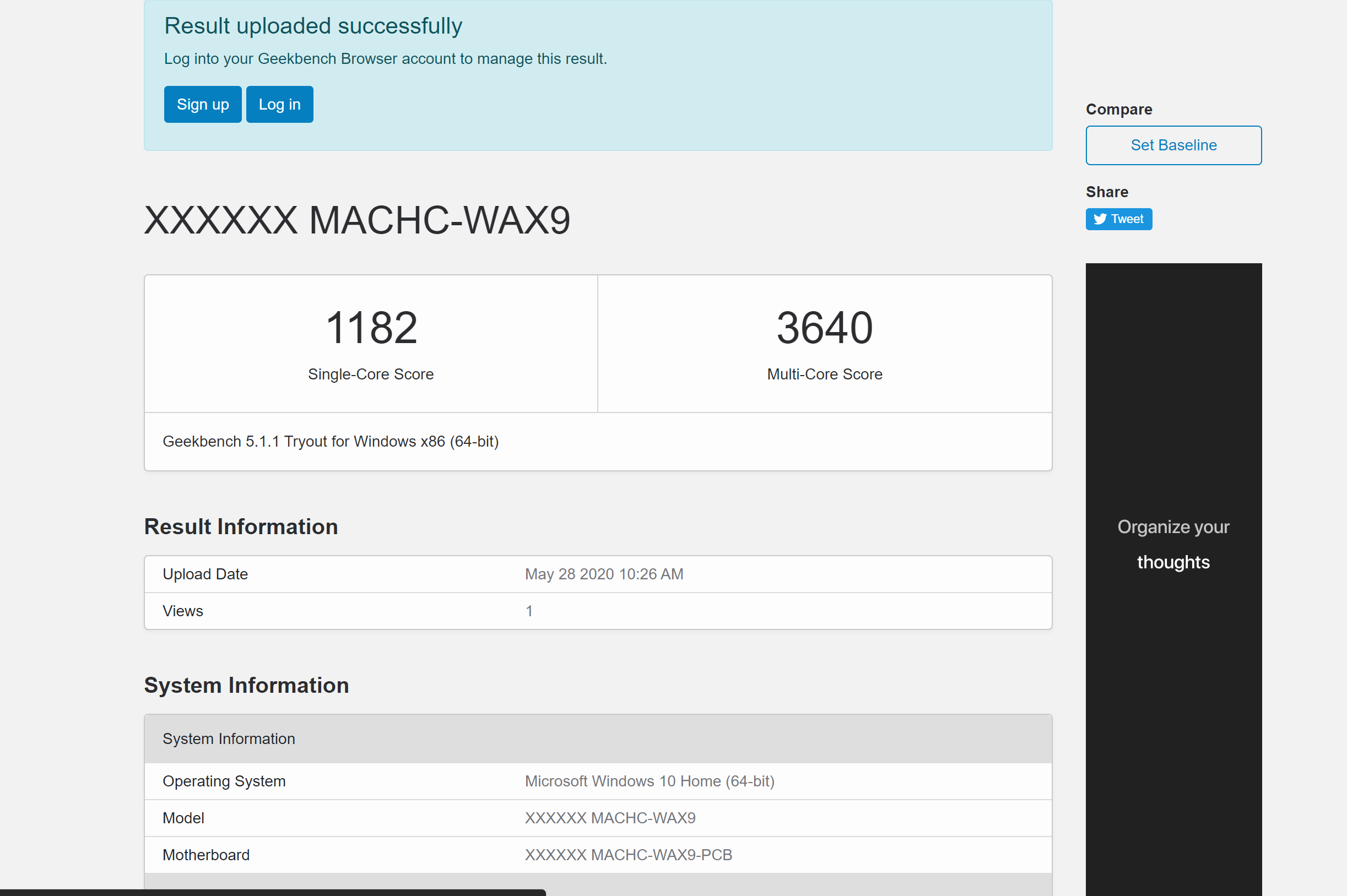
Task: Click the Model value XXXXXX MACHC-WAX9
Action: point(610,818)
